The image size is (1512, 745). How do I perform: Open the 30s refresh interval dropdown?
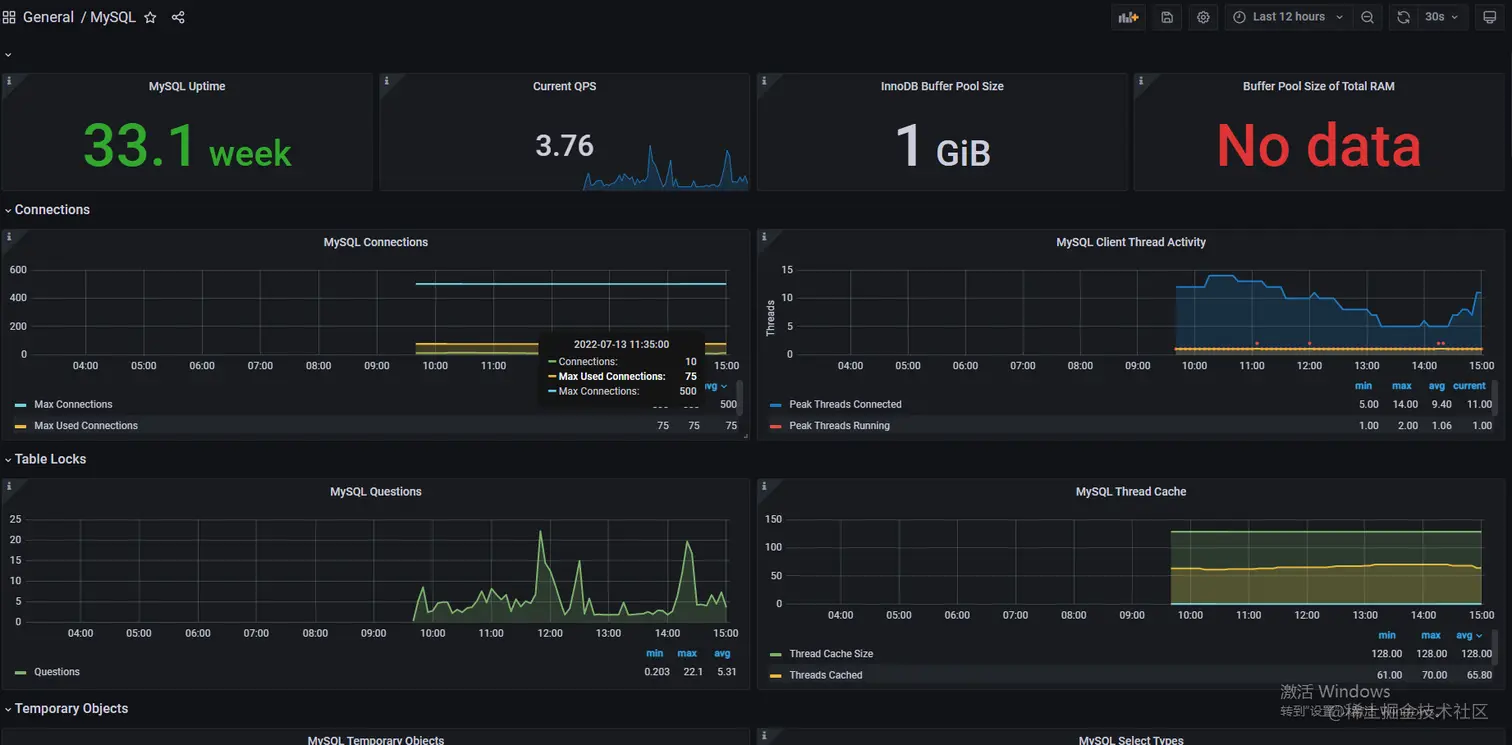pyautogui.click(x=1441, y=17)
